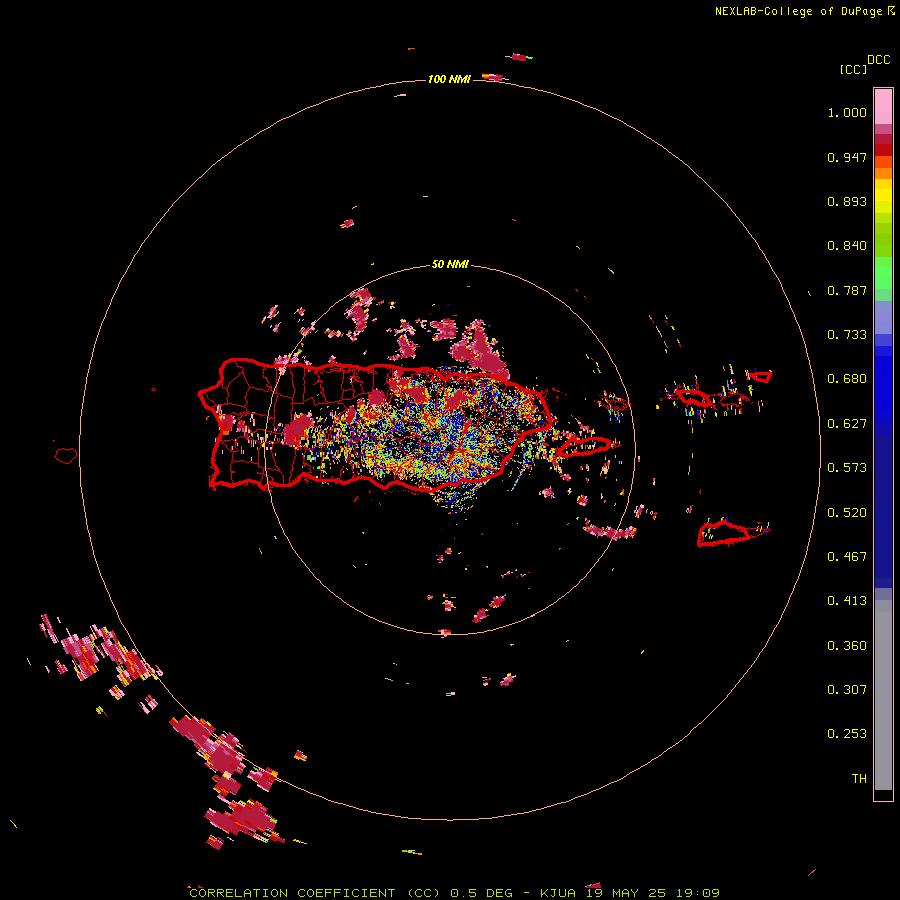Viewport: 900px width, 900px height.
Task: Click the 1.000 scale value
Action: (847, 112)
